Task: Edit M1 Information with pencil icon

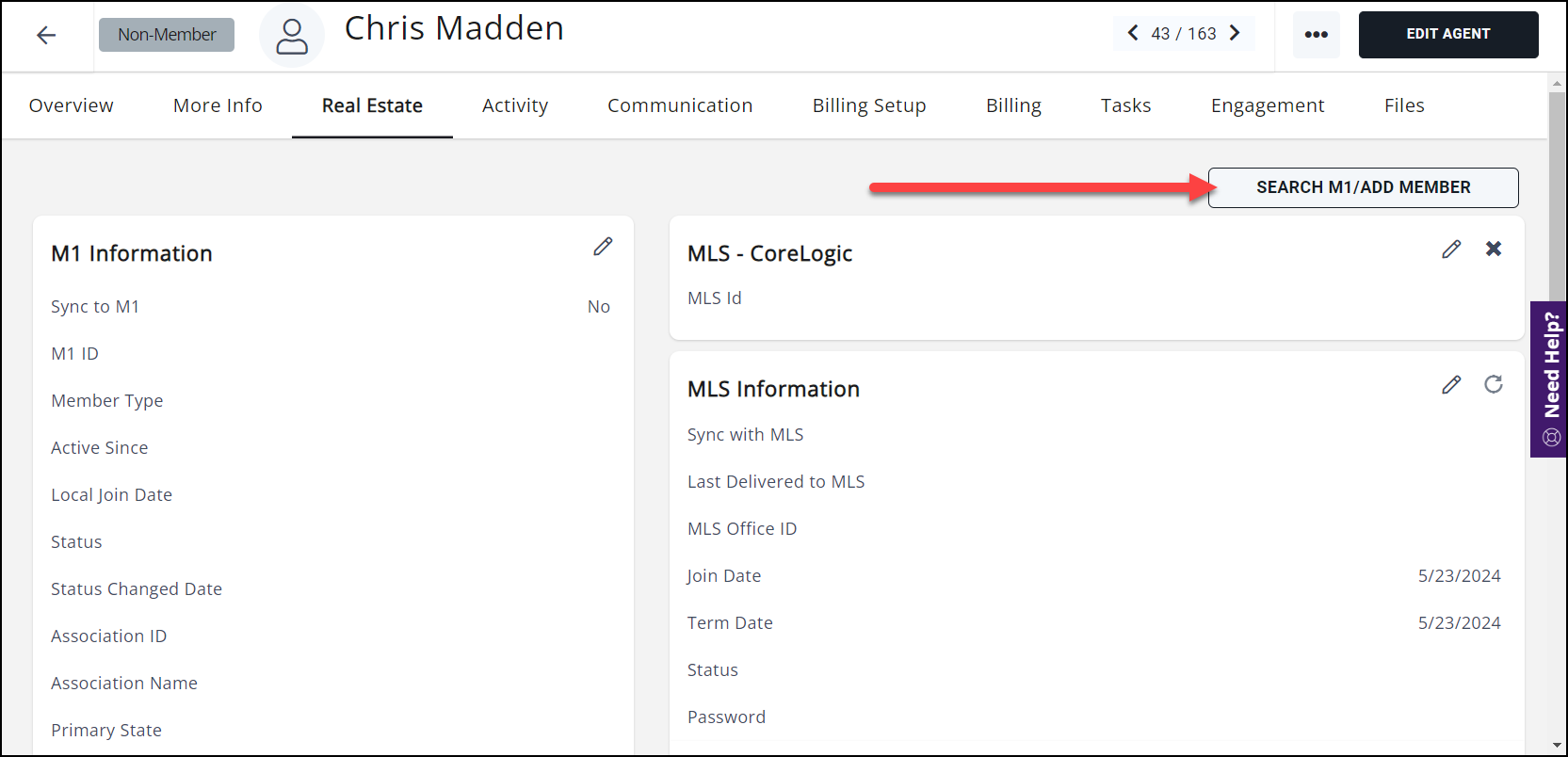Action: click(x=603, y=247)
